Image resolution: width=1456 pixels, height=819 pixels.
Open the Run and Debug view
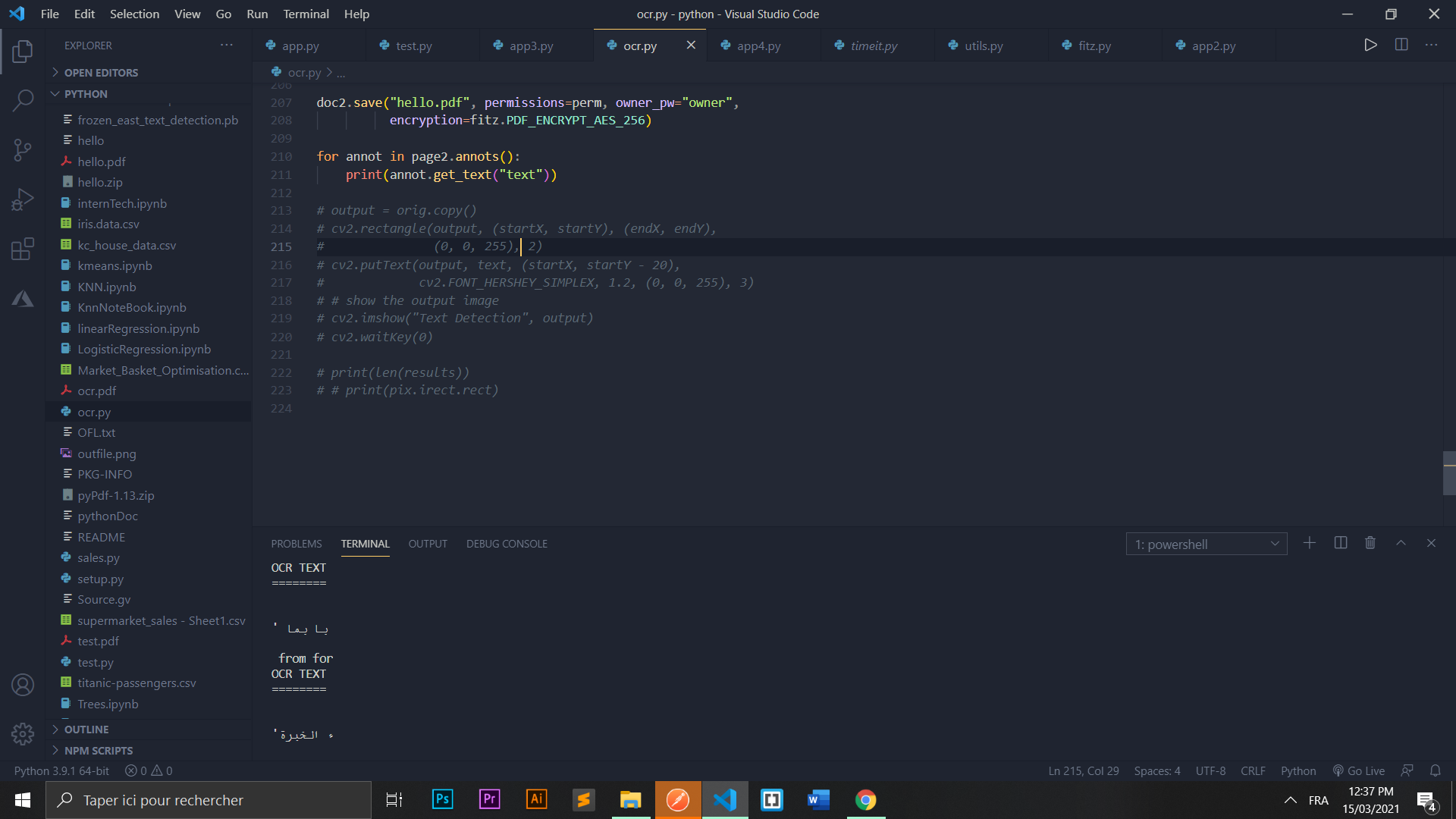coord(23,199)
